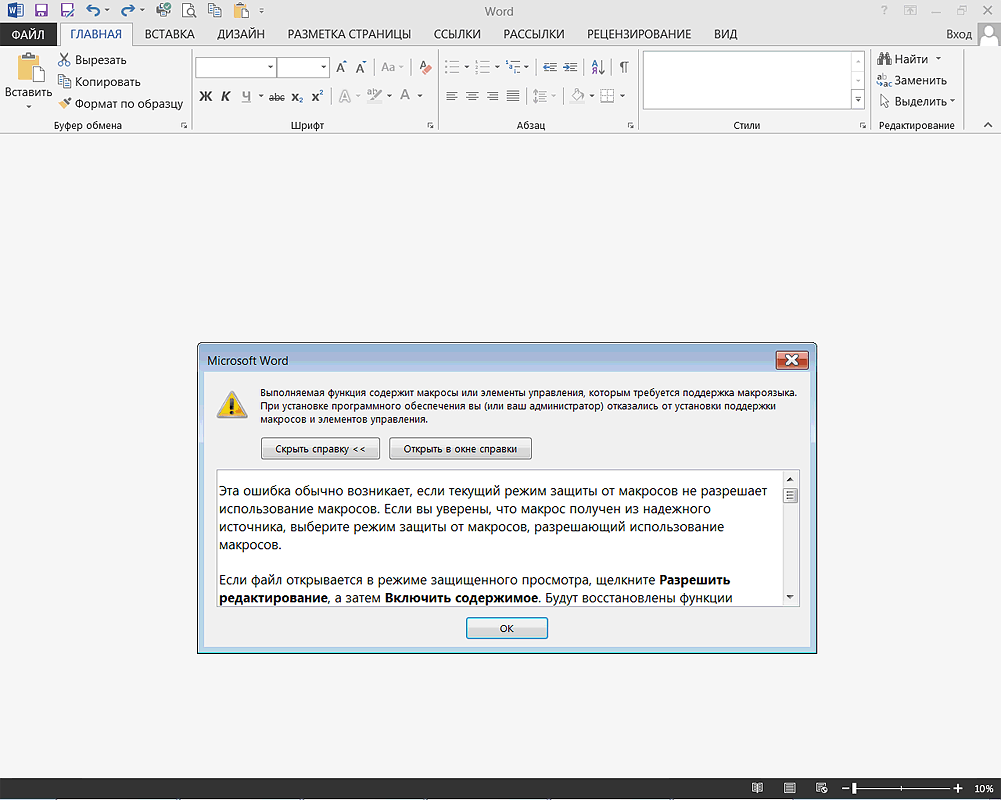The image size is (1001, 800).
Task: Open the font name combo box
Action: coord(235,67)
